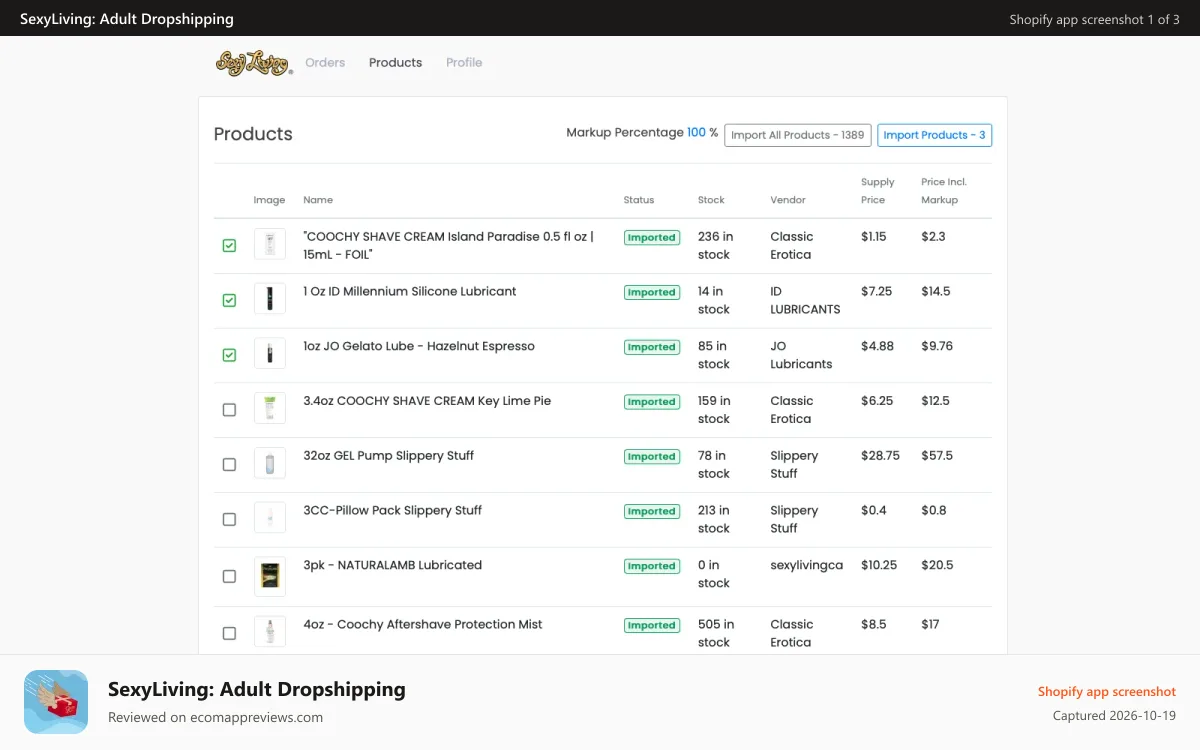
Task: Click product name 3CC-Pillow Pack Slippery Stuff
Action: tap(393, 510)
